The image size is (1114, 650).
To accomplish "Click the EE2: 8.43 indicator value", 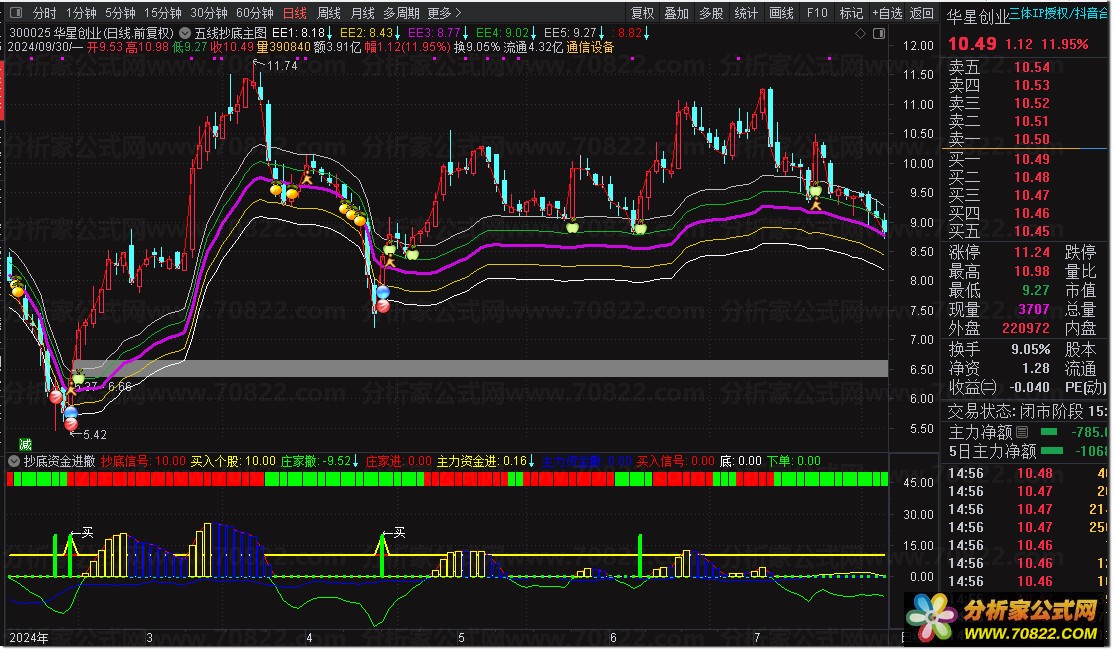I will click(367, 33).
